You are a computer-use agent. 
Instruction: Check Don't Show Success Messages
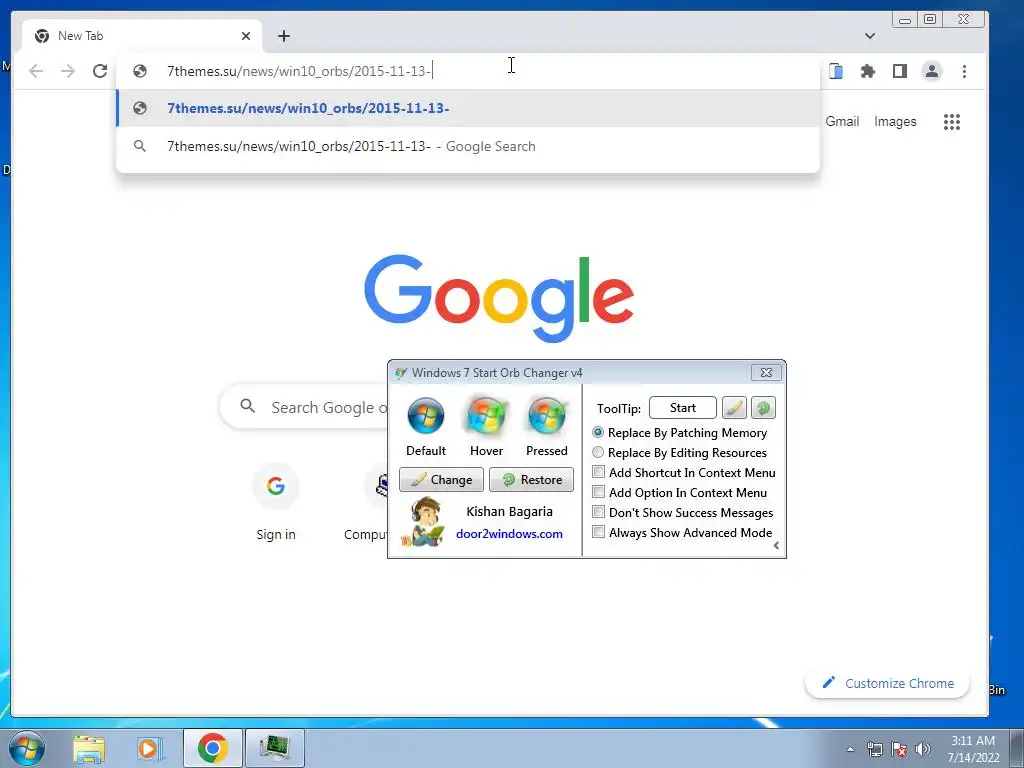(682, 513)
